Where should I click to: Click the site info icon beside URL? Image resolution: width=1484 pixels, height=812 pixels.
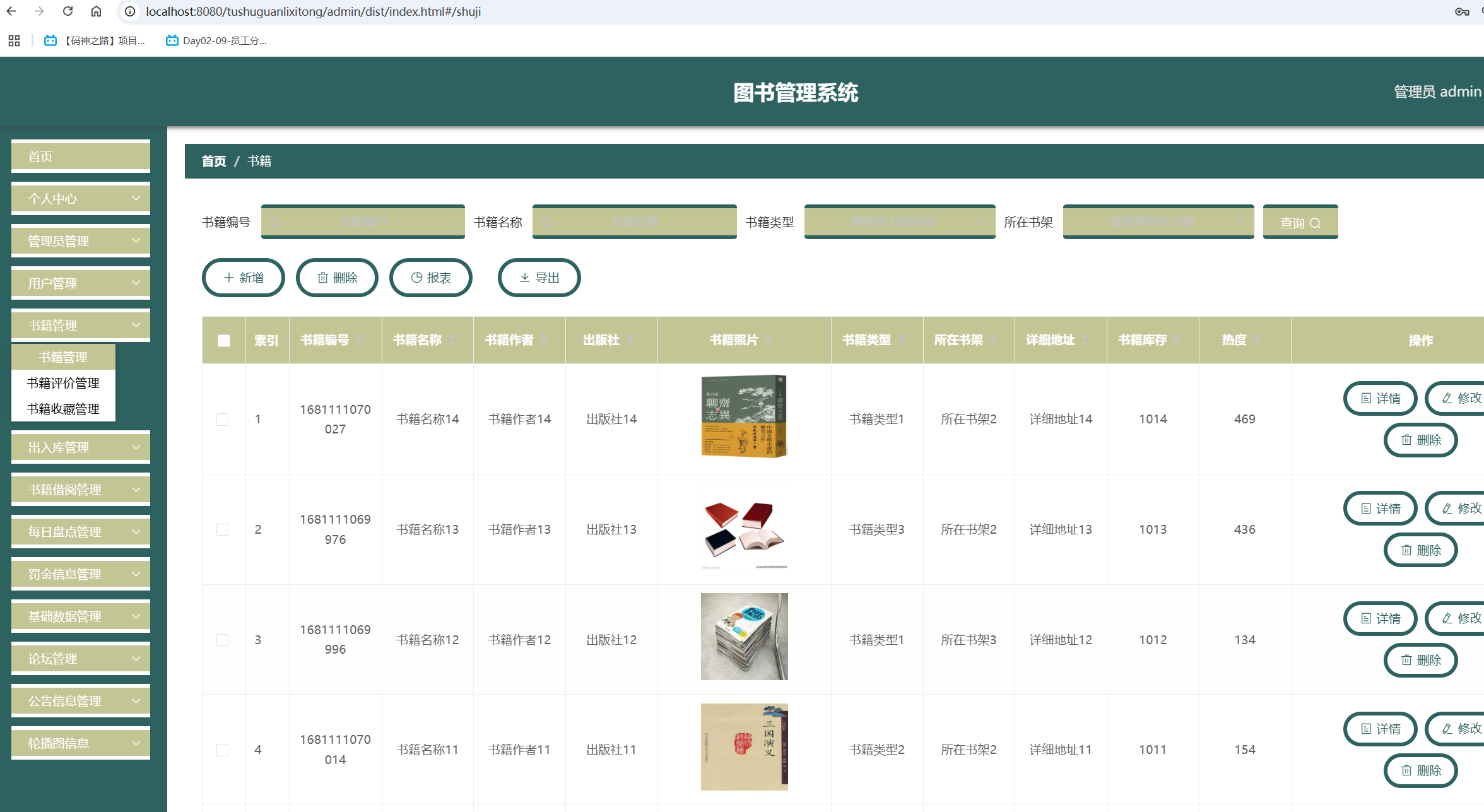[130, 11]
